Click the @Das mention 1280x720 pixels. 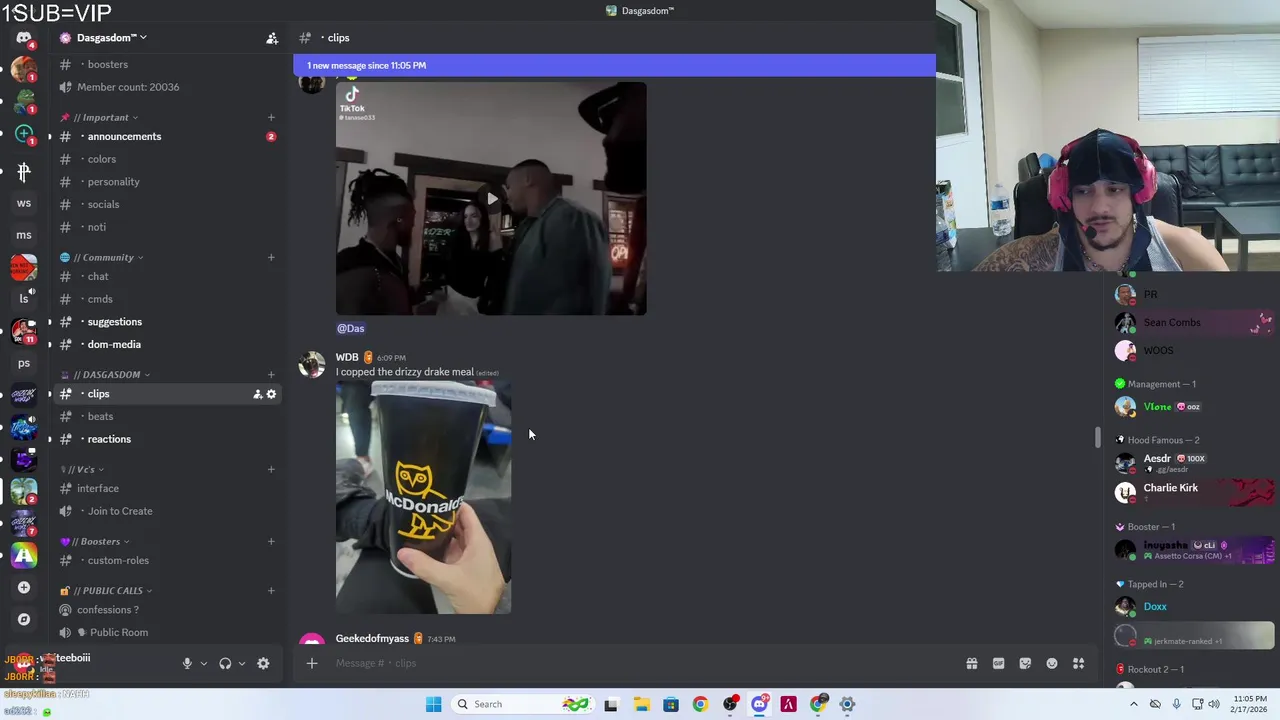pos(351,328)
